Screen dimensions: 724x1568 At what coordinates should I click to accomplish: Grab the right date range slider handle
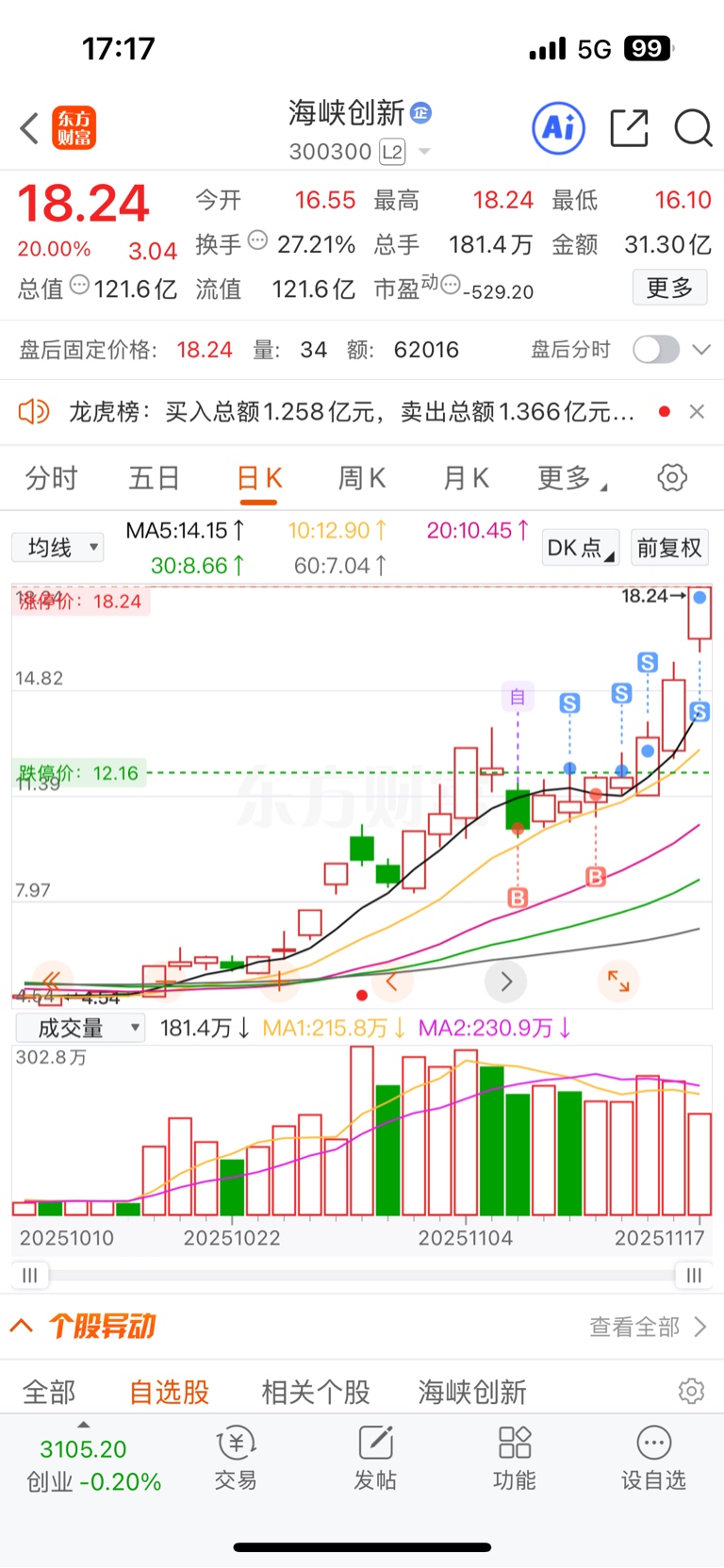point(694,1276)
